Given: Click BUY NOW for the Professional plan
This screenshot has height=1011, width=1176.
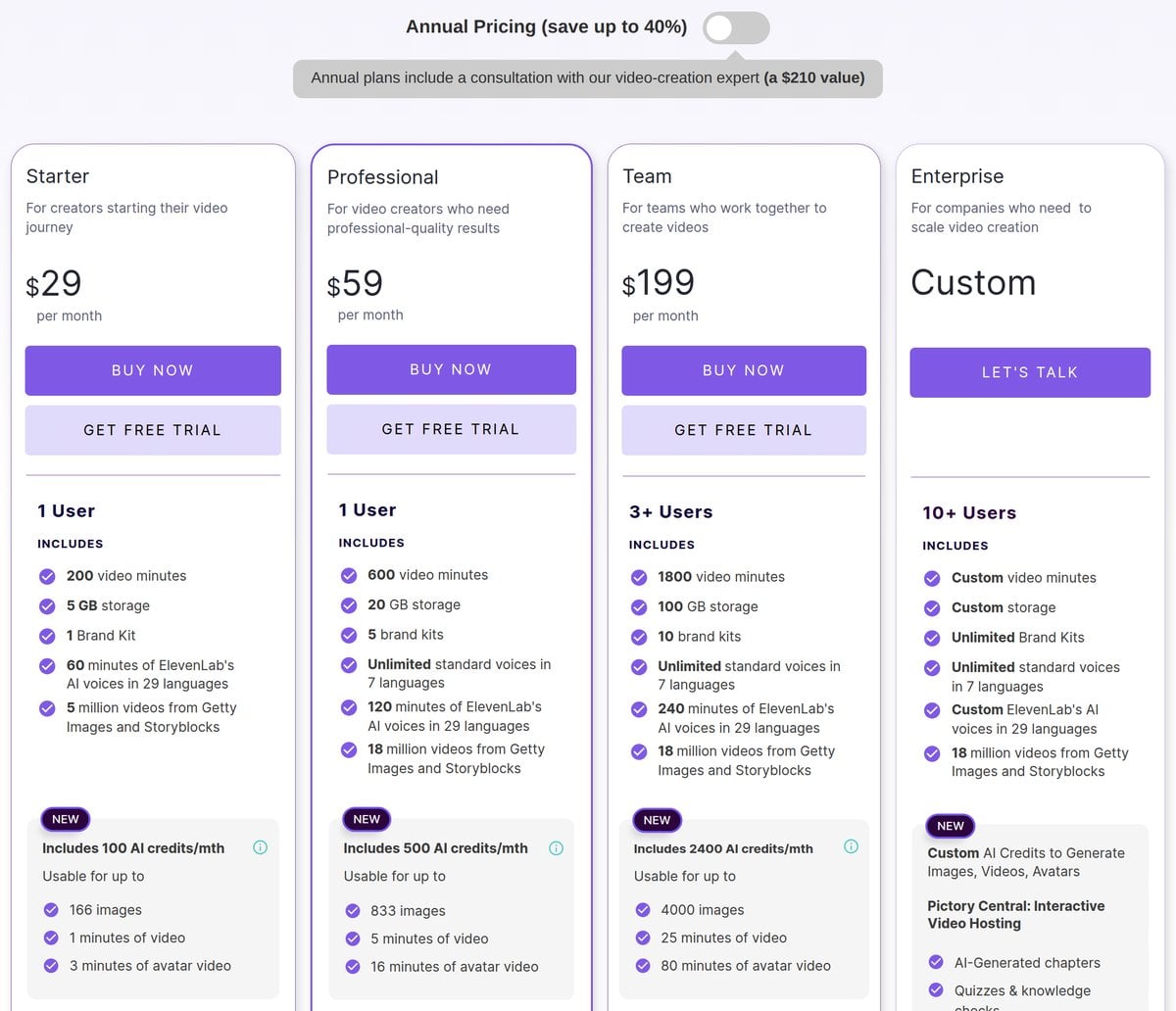Looking at the screenshot, I should pos(451,369).
